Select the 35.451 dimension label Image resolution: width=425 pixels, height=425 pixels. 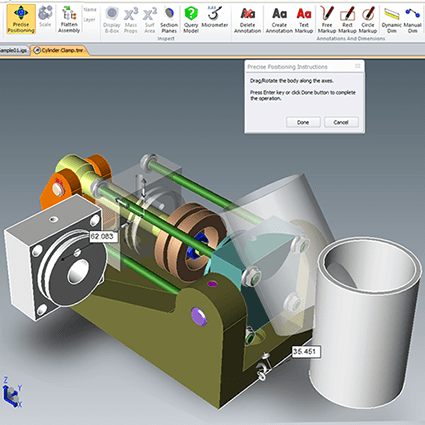(x=305, y=351)
